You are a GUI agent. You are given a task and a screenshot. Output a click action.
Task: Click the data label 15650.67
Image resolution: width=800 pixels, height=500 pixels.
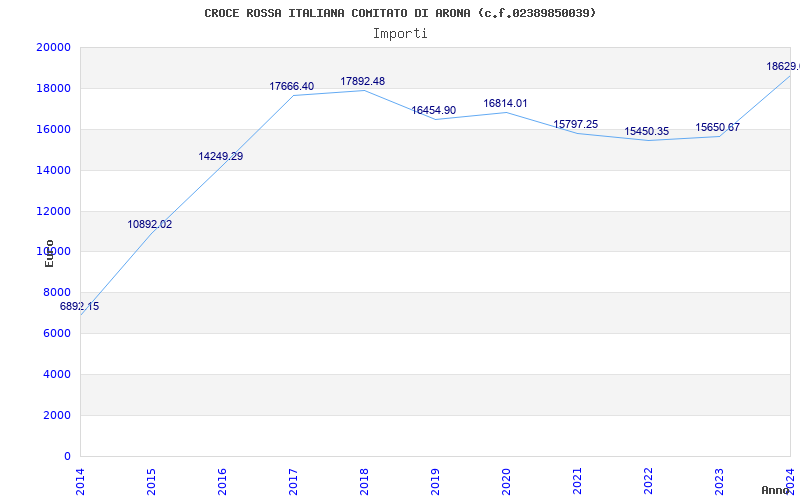click(717, 127)
